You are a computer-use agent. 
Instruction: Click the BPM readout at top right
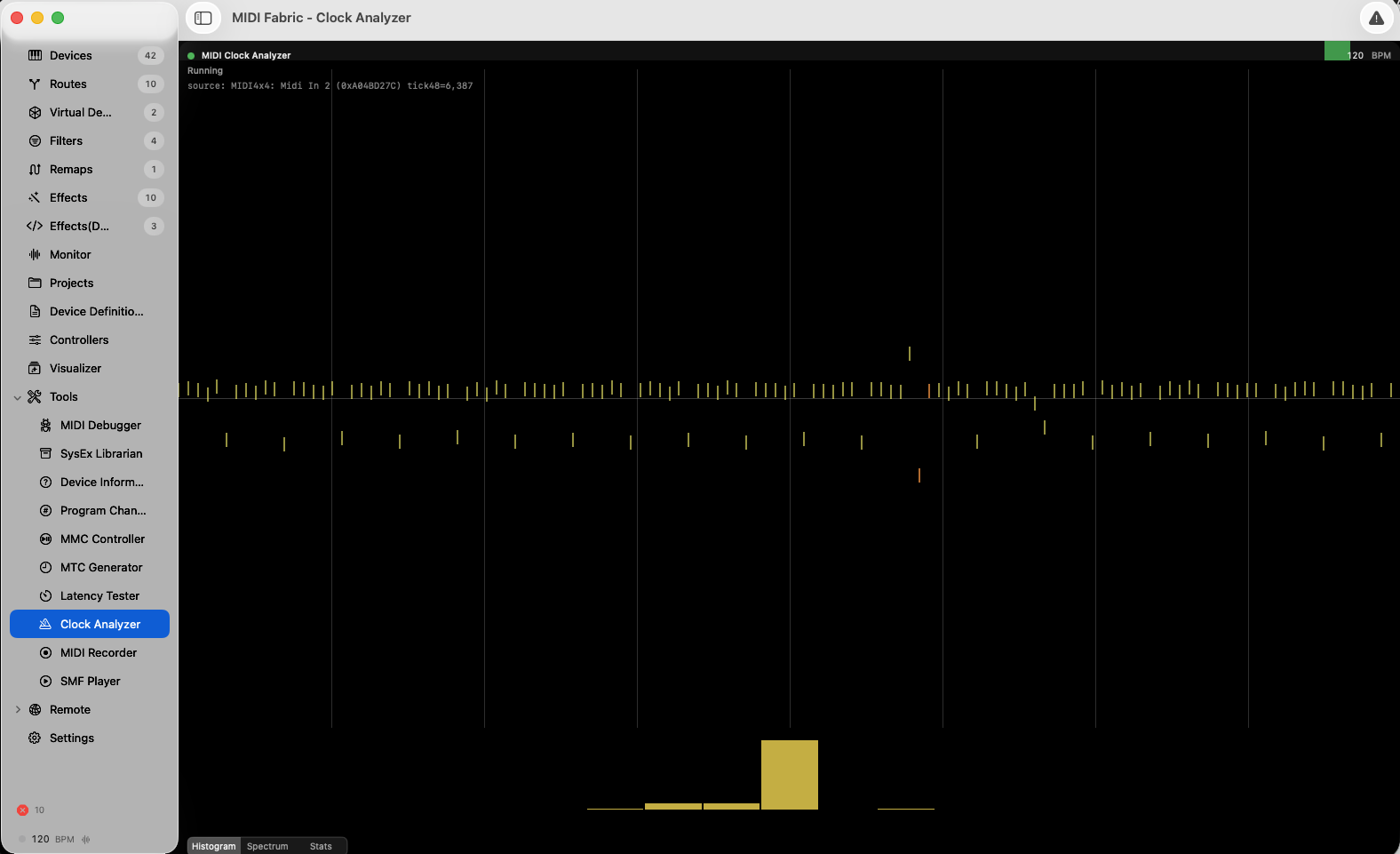tap(1370, 55)
